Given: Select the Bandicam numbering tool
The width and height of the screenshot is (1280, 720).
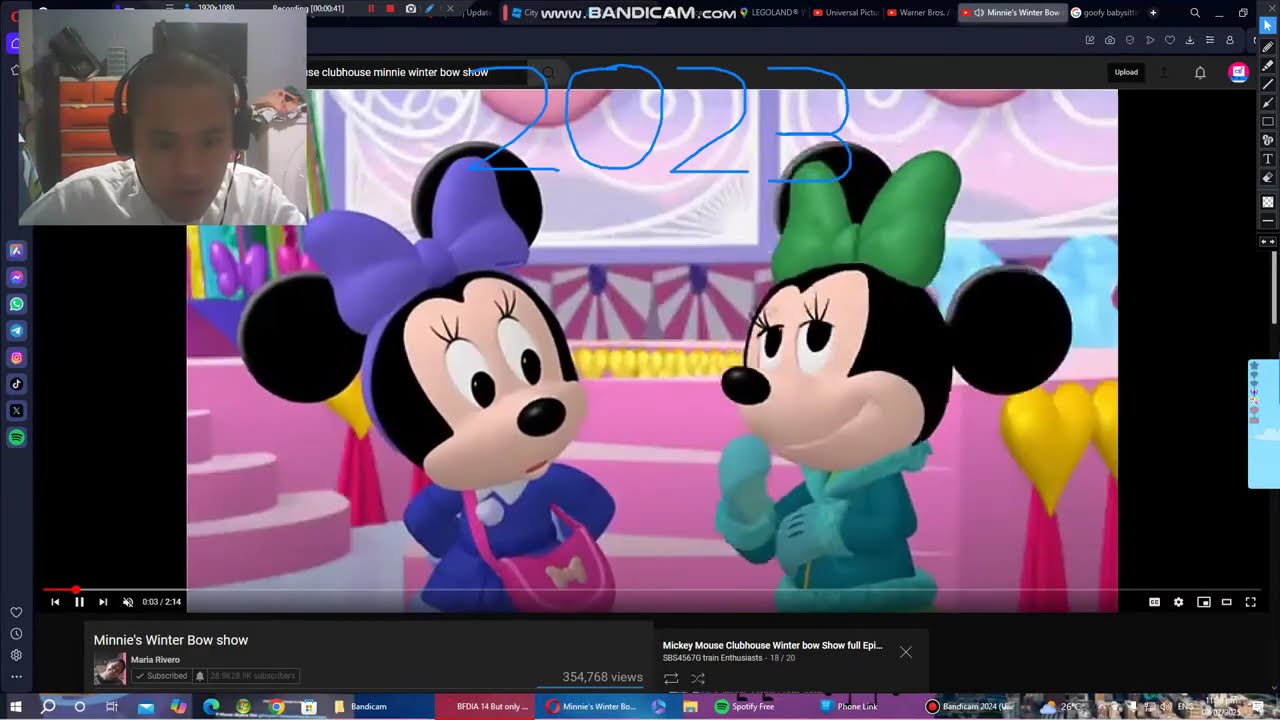Looking at the screenshot, I should 1268,140.
